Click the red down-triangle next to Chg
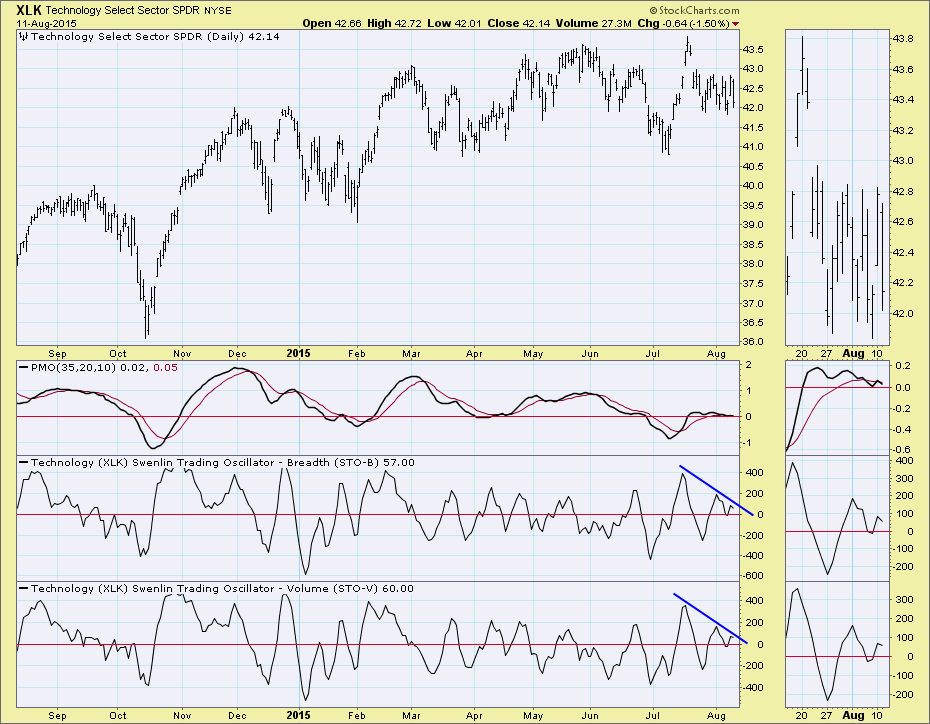The image size is (930, 724). coord(735,24)
